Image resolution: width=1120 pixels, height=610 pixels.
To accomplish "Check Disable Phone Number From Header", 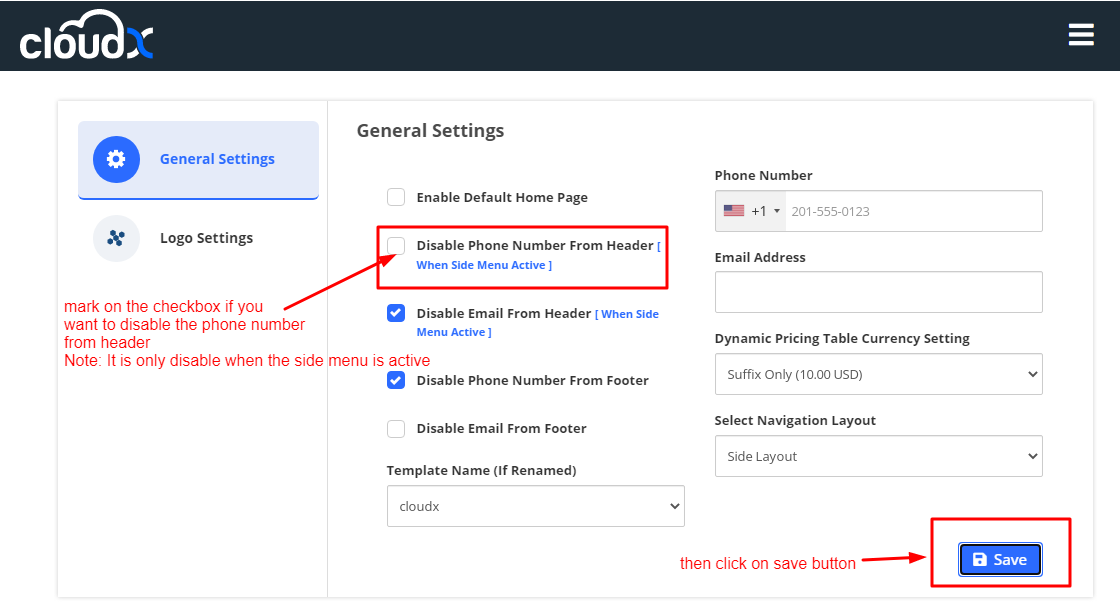I will (396, 245).
